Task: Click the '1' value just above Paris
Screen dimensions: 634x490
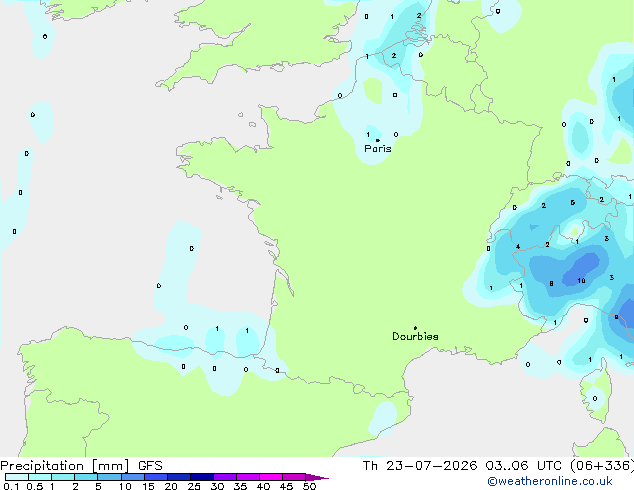Action: (x=368, y=134)
